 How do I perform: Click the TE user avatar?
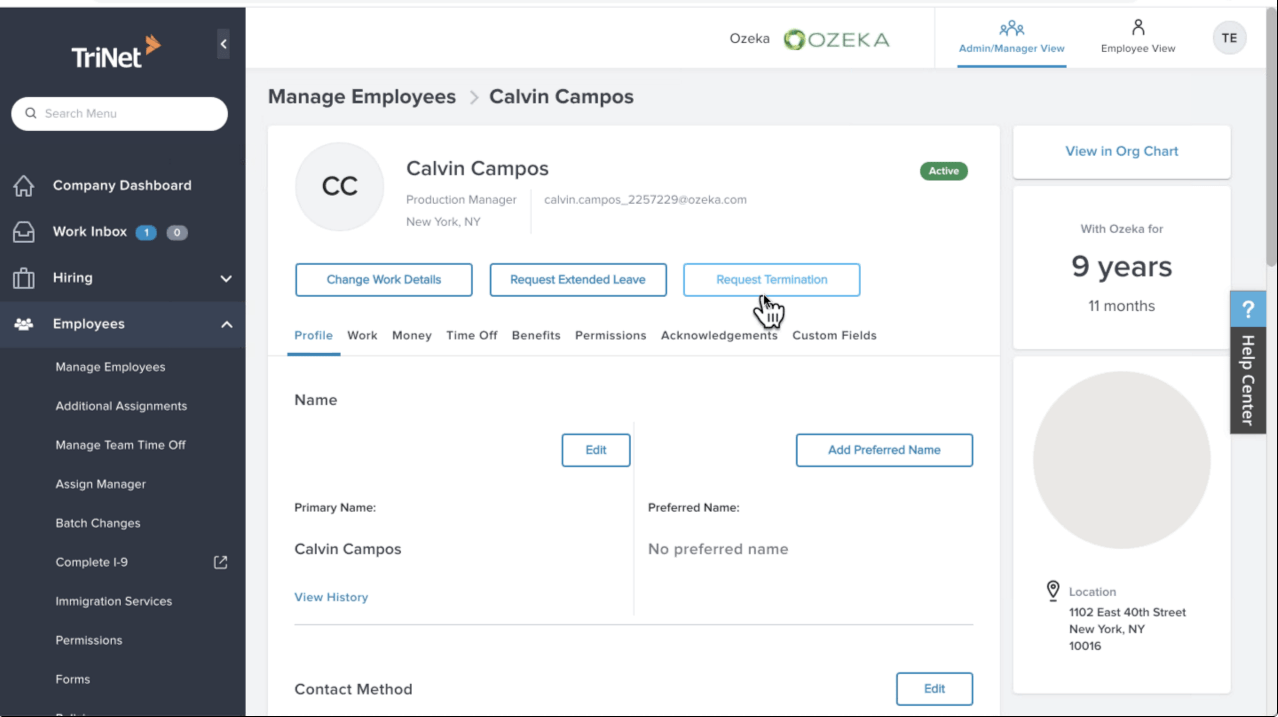click(x=1229, y=38)
